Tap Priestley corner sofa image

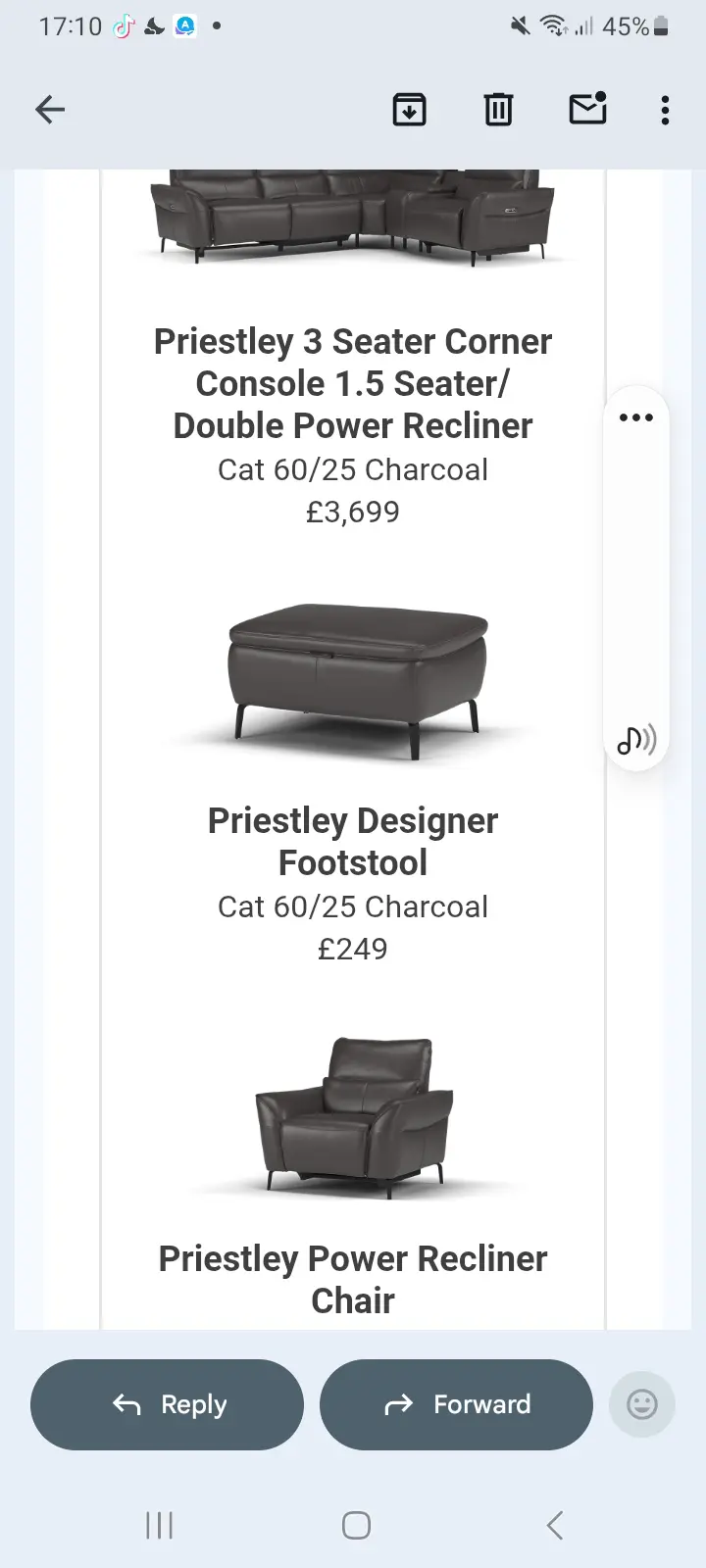click(x=353, y=218)
